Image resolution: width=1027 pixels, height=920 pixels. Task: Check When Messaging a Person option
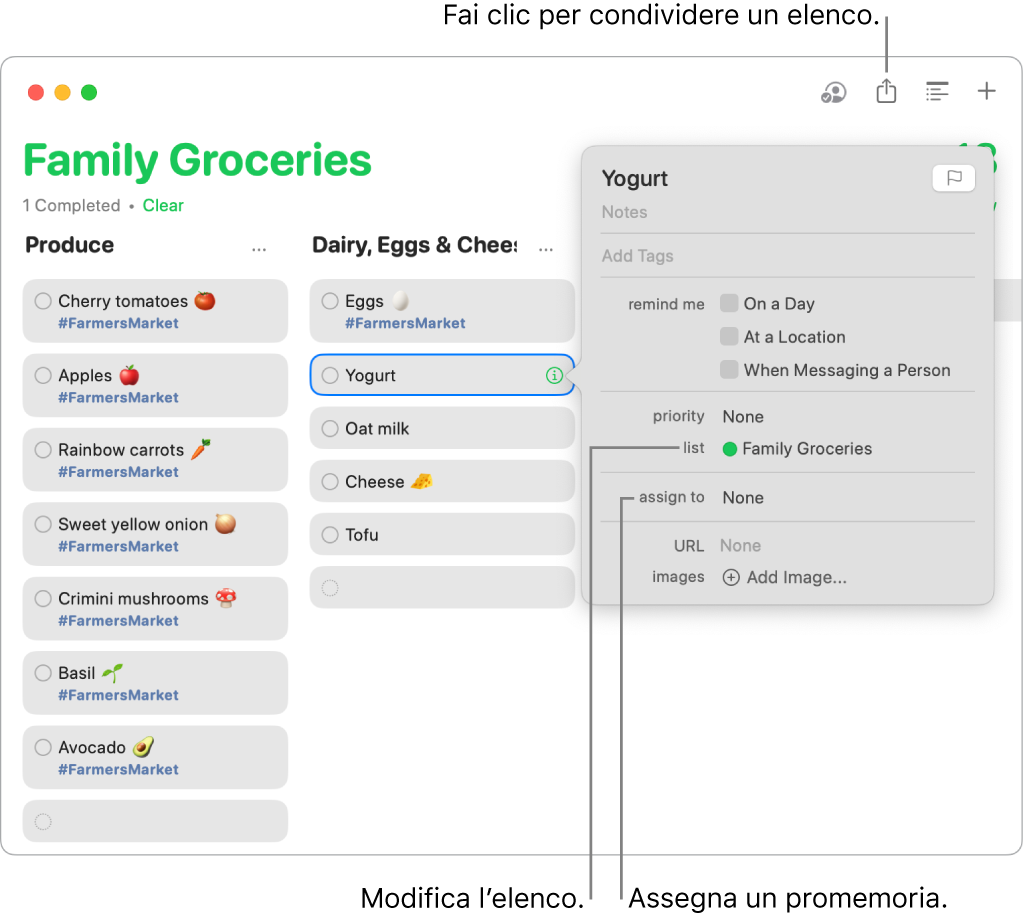(x=729, y=370)
